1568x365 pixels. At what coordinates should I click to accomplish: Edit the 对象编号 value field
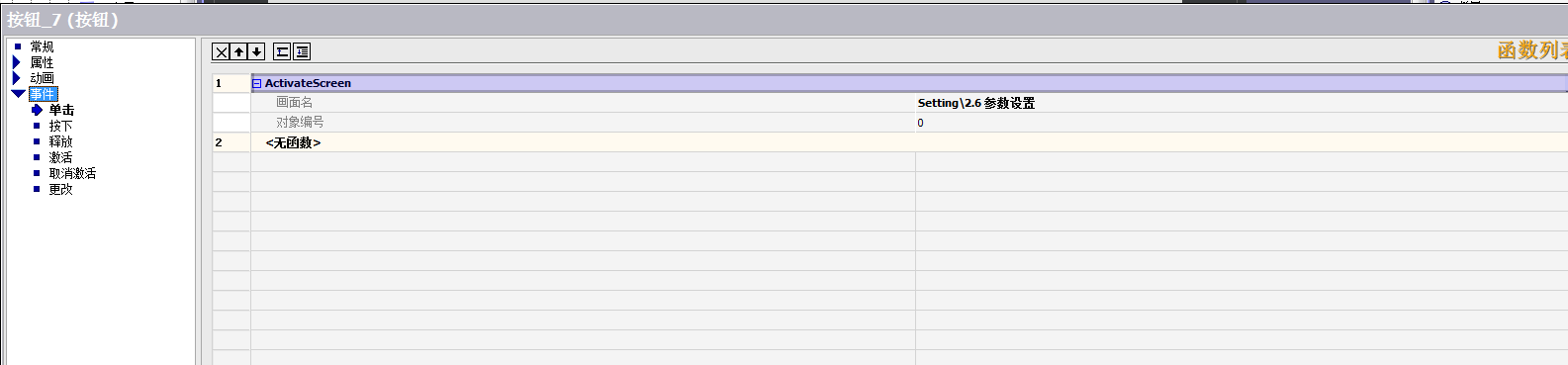[1242, 123]
